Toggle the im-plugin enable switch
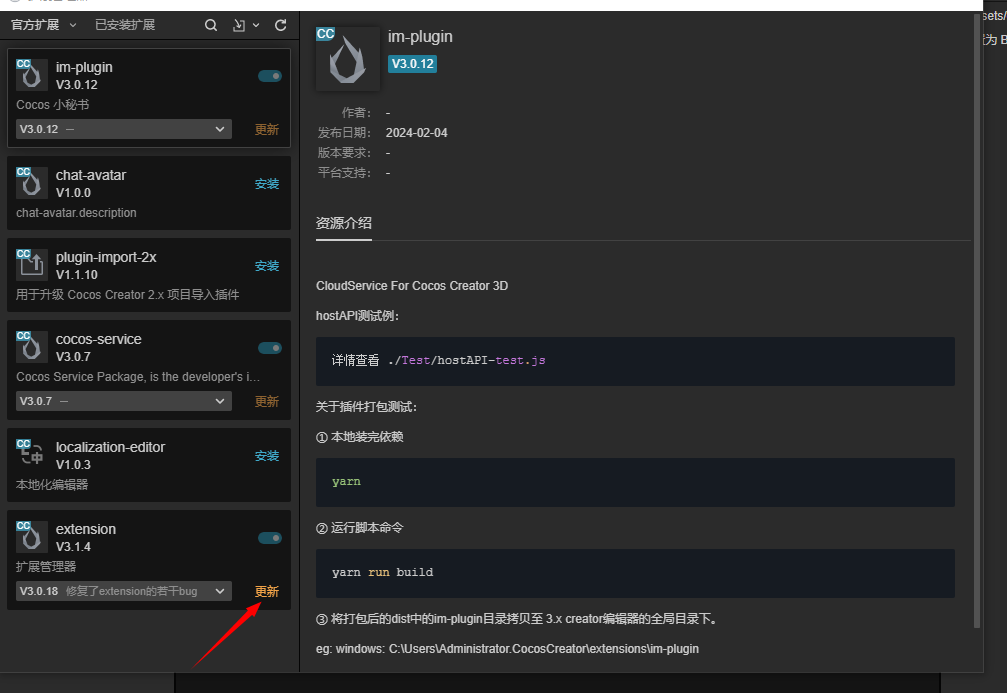1007x693 pixels. click(270, 76)
